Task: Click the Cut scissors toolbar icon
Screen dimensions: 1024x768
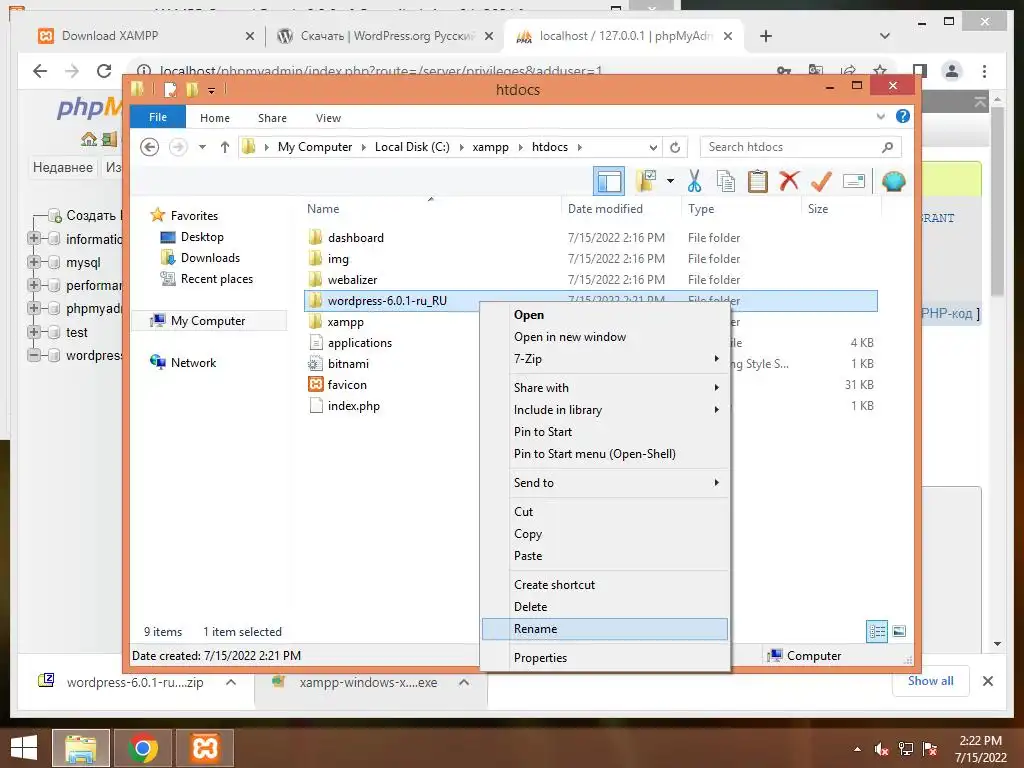Action: 694,181
